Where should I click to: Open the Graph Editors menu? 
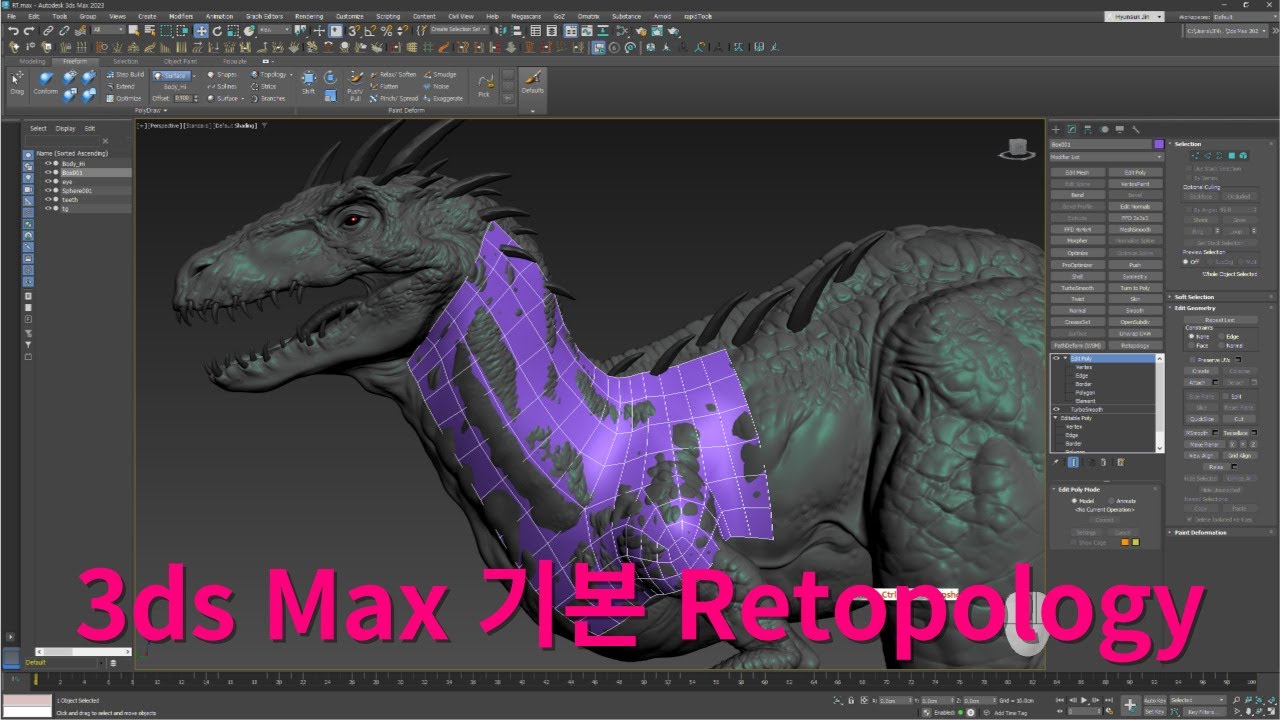coord(264,17)
